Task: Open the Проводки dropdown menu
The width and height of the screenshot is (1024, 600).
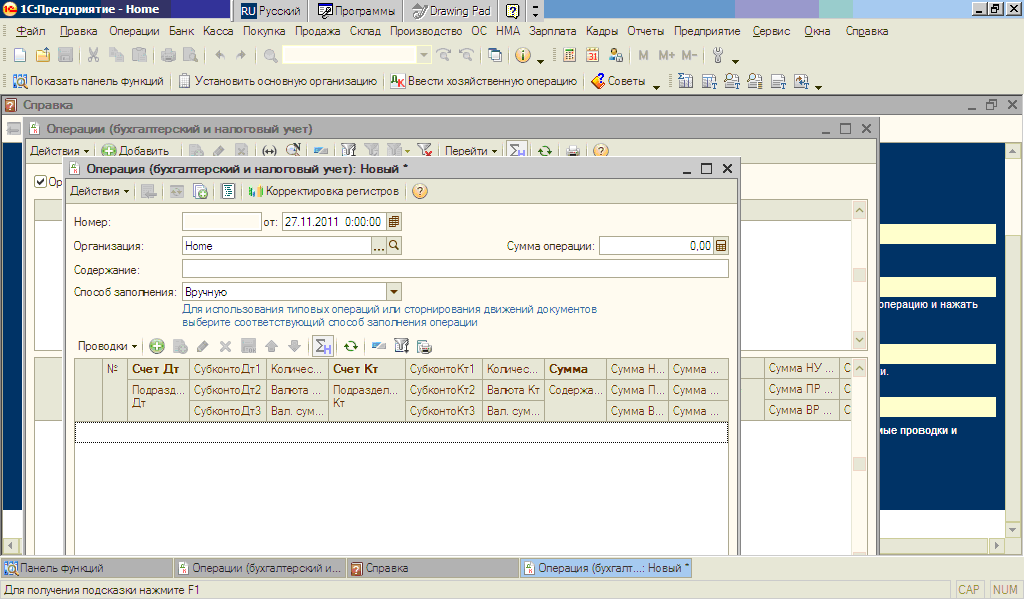Action: tap(107, 346)
